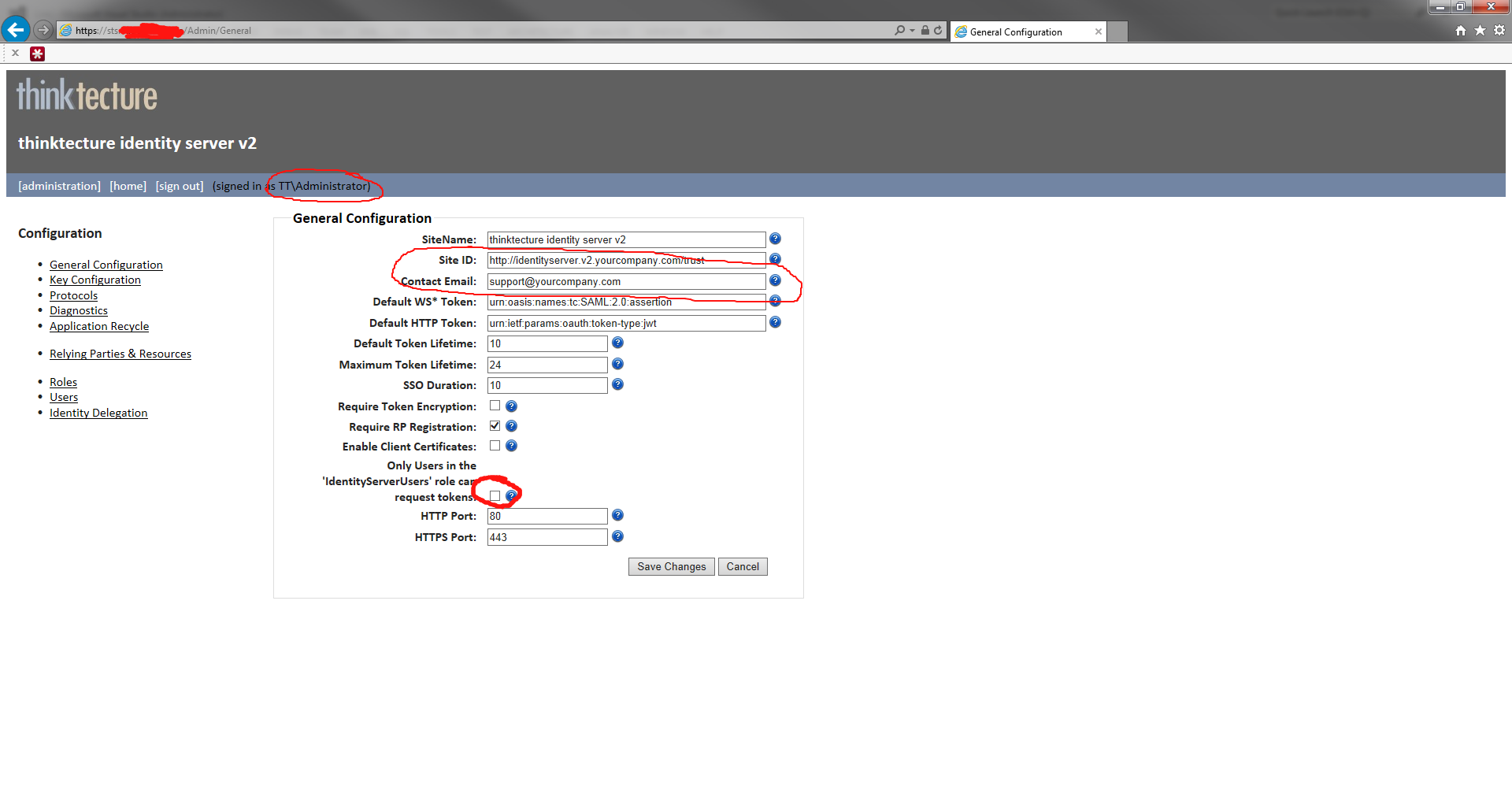Click help icon beside HTTPS Port

tap(617, 536)
